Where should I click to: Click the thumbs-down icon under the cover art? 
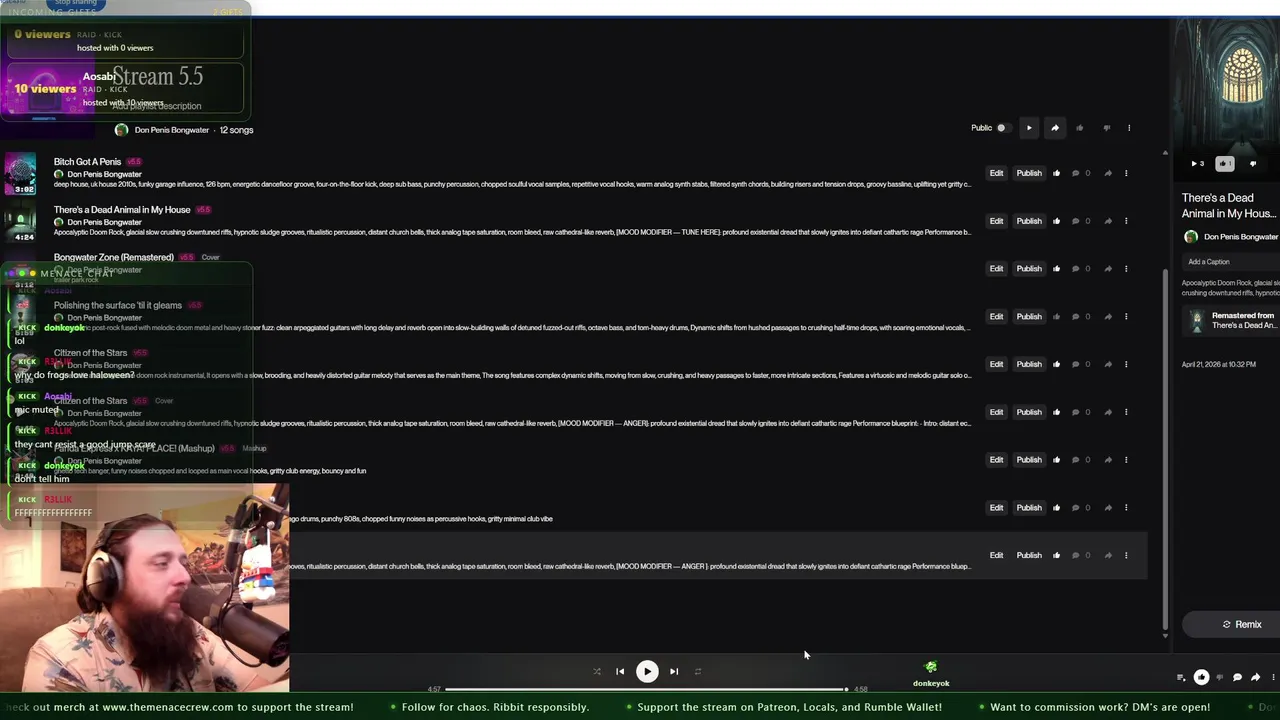(x=1253, y=163)
